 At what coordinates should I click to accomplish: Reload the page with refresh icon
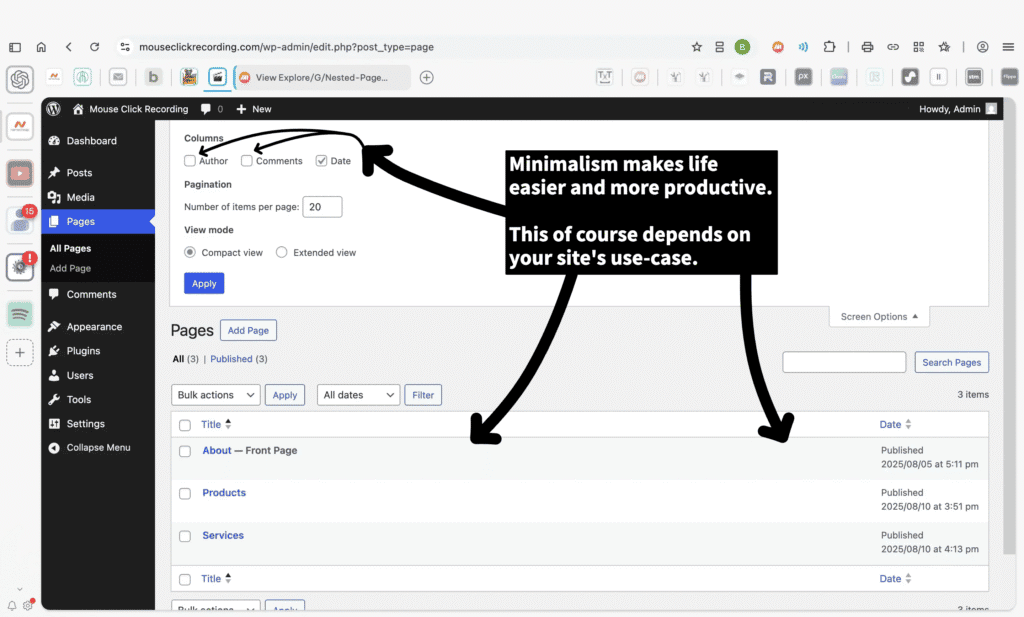(x=94, y=47)
